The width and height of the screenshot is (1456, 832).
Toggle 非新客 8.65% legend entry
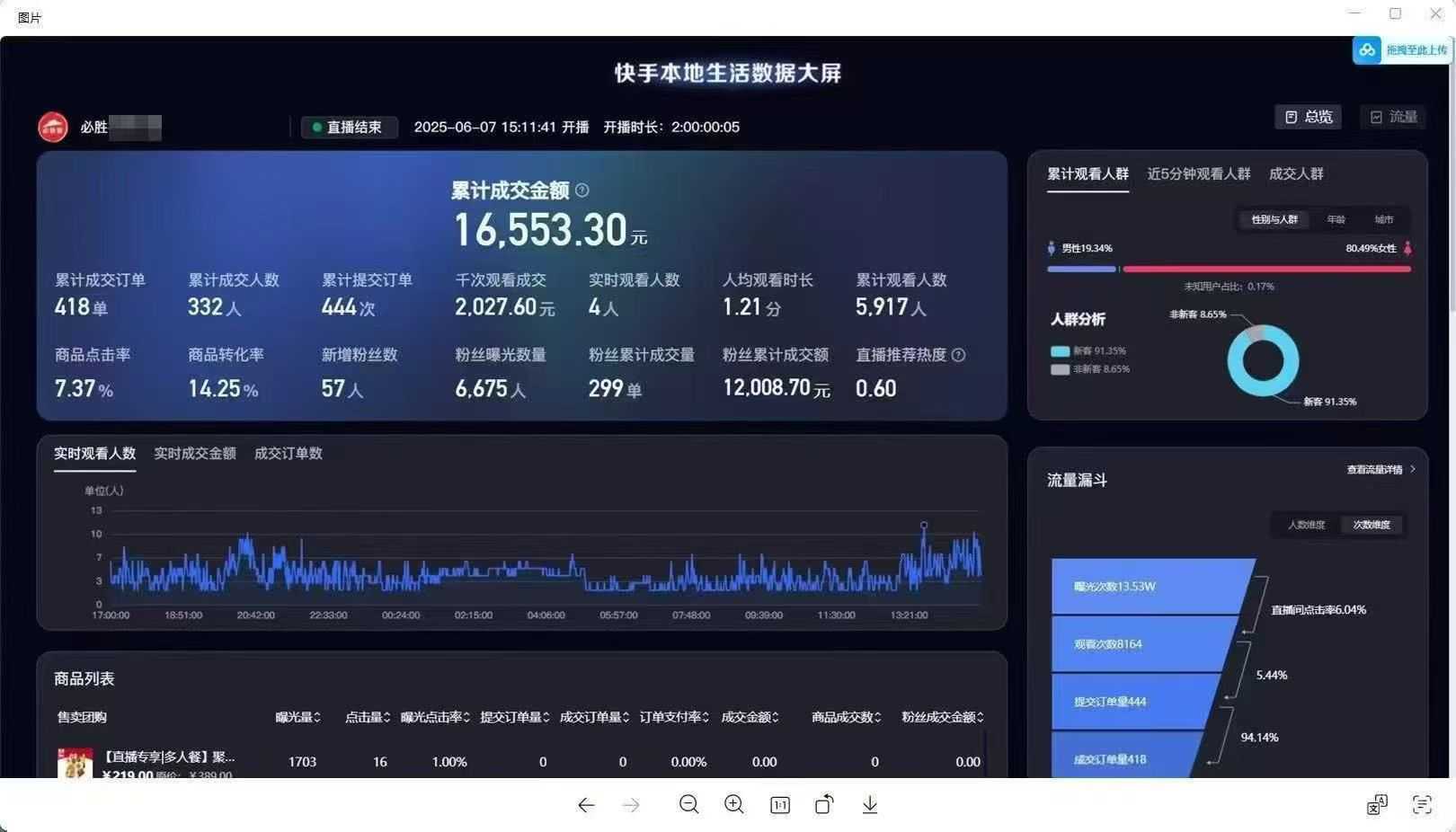[x=1090, y=369]
